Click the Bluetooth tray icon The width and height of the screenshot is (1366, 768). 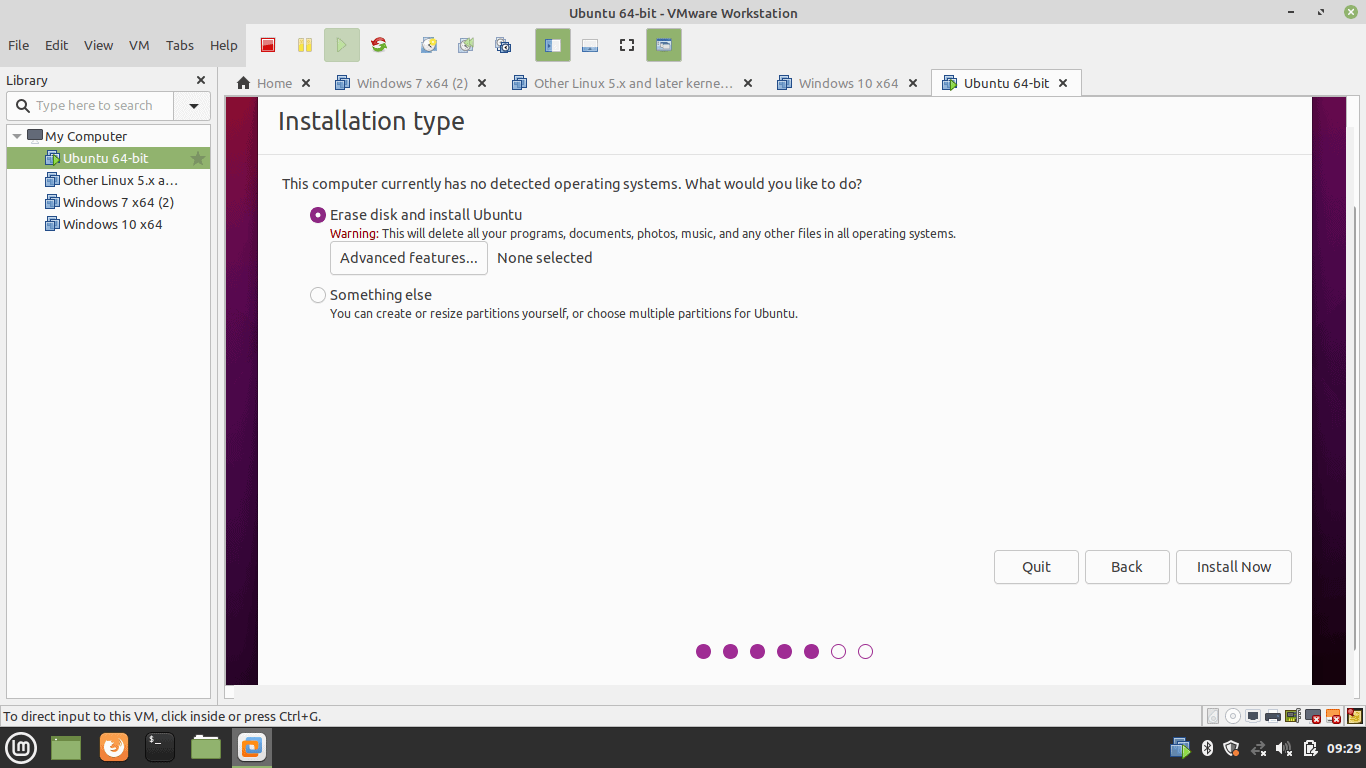tap(1207, 748)
